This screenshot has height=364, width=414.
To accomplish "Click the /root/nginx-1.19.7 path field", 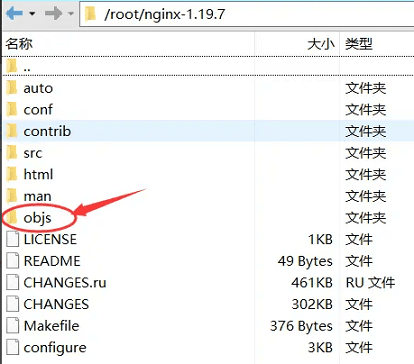I will 247,14.
